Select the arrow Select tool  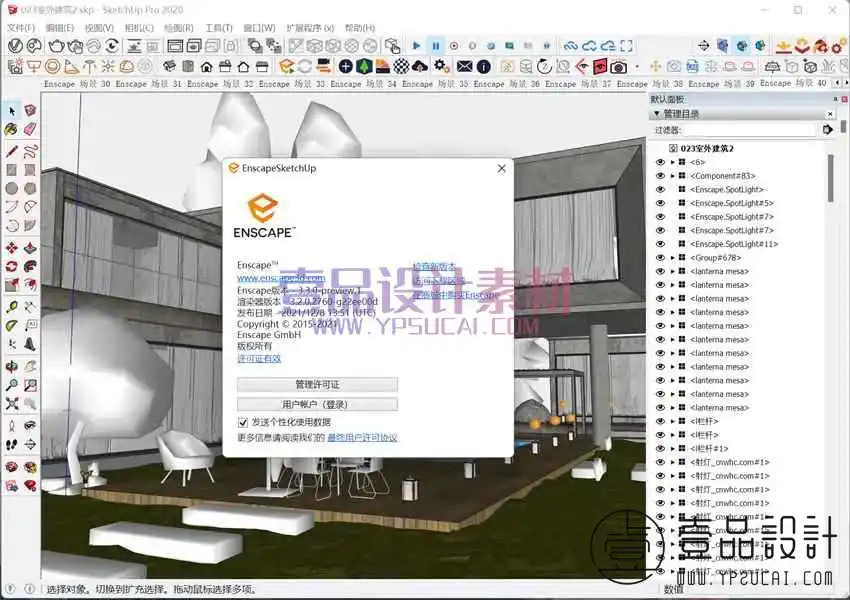pyautogui.click(x=12, y=111)
